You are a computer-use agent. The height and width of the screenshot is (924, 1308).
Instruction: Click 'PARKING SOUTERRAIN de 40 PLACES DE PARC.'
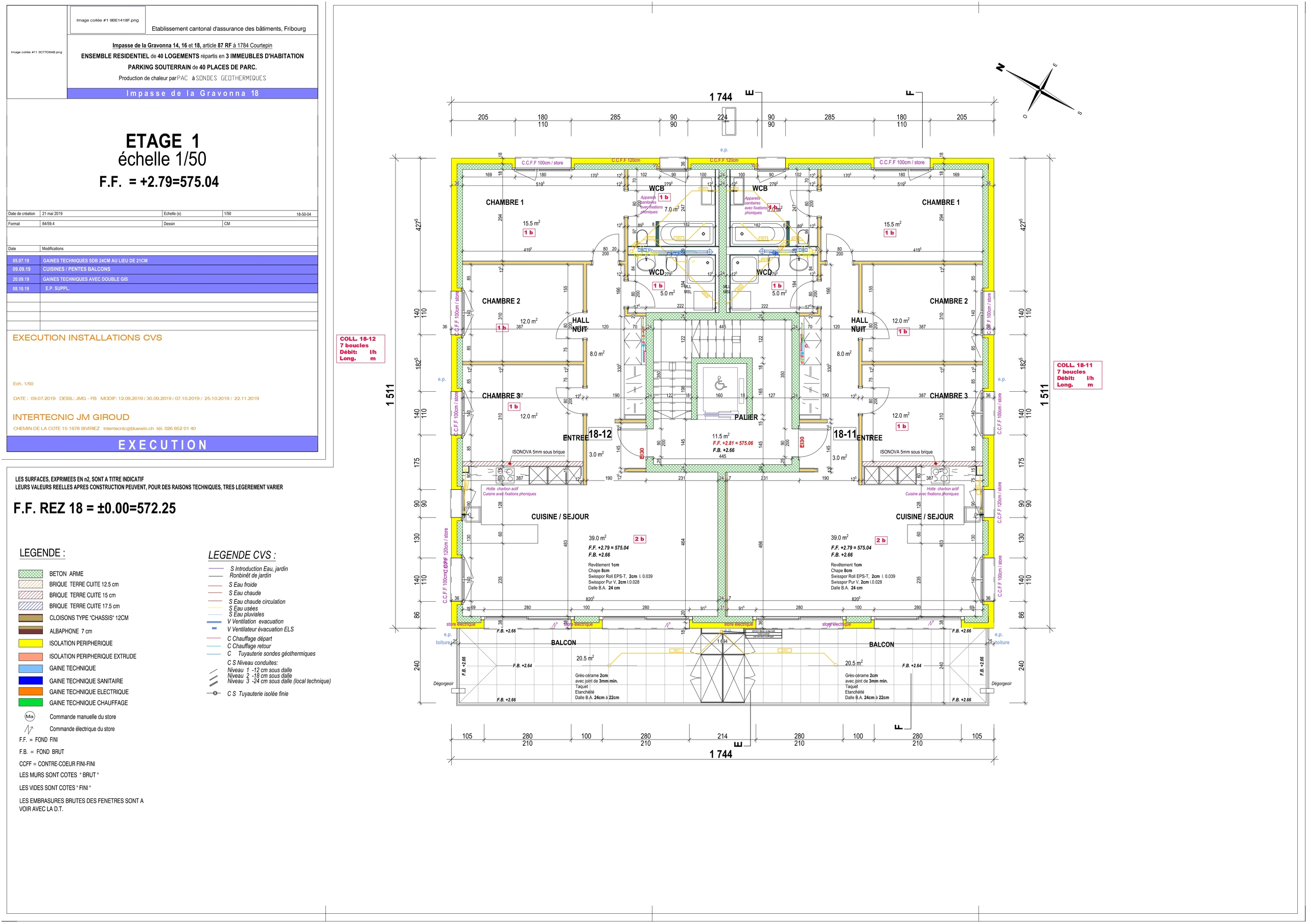coord(192,67)
